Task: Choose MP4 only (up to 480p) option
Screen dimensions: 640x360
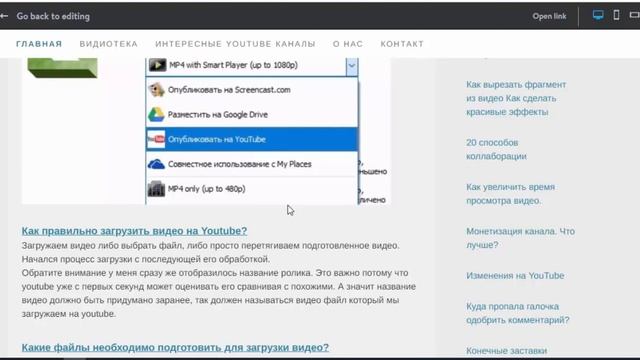Action: click(x=252, y=189)
